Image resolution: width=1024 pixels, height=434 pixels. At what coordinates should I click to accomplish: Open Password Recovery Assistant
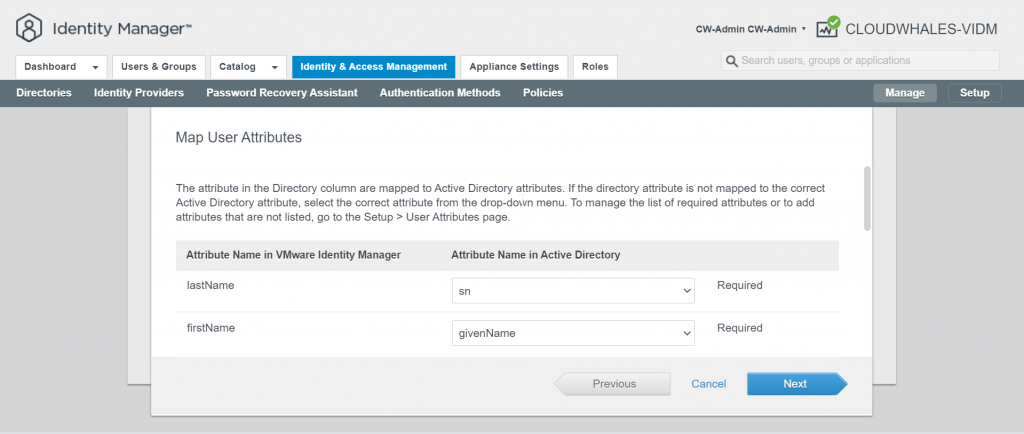(282, 93)
